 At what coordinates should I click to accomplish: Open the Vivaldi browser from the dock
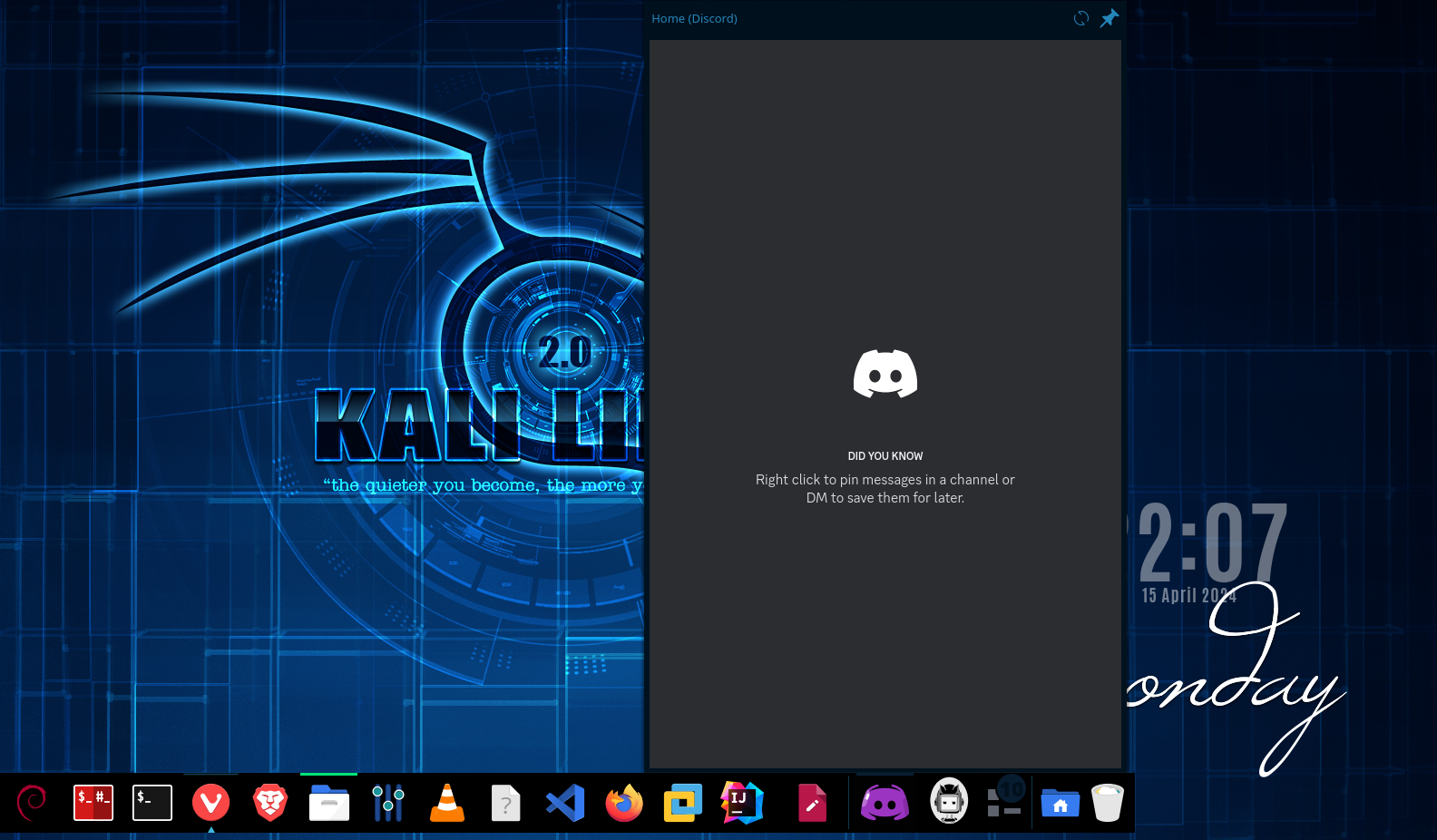pyautogui.click(x=210, y=803)
